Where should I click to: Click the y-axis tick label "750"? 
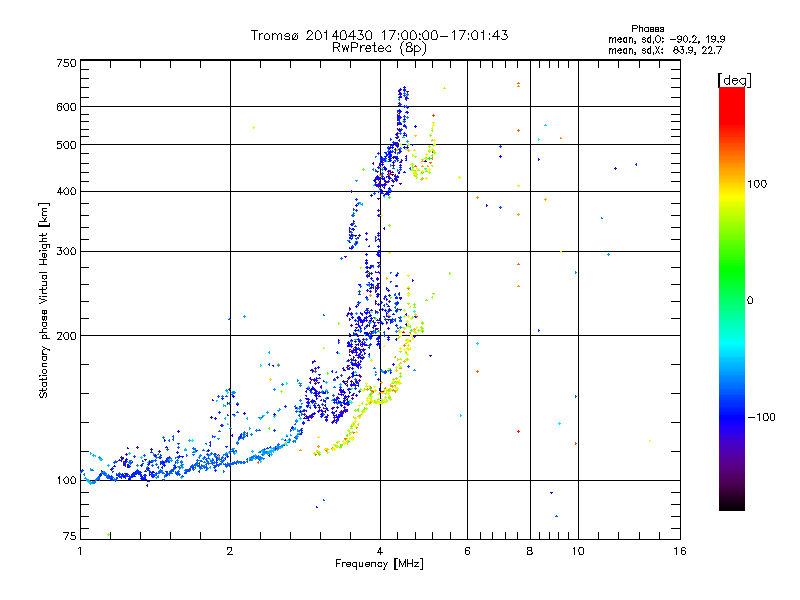click(x=66, y=63)
